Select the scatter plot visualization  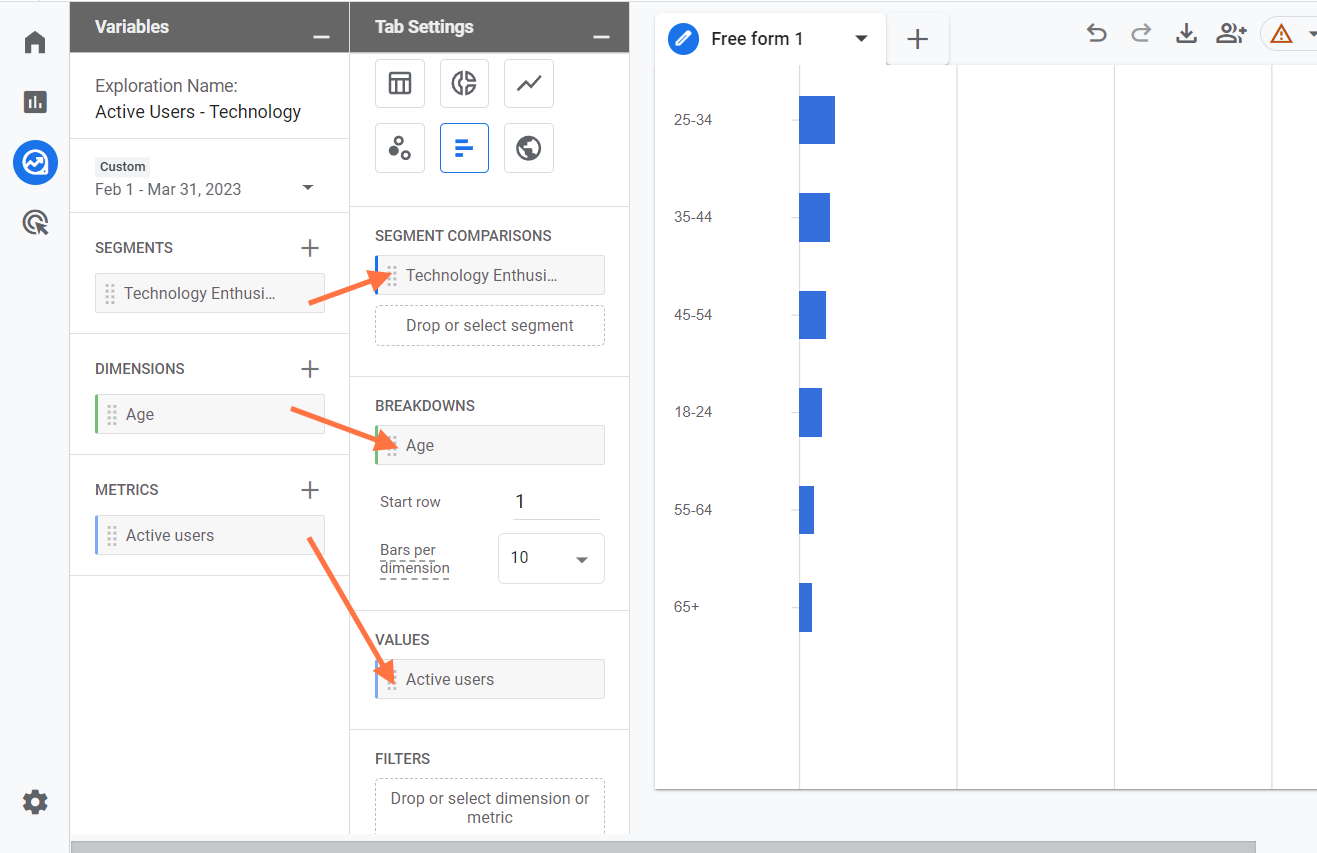click(400, 149)
